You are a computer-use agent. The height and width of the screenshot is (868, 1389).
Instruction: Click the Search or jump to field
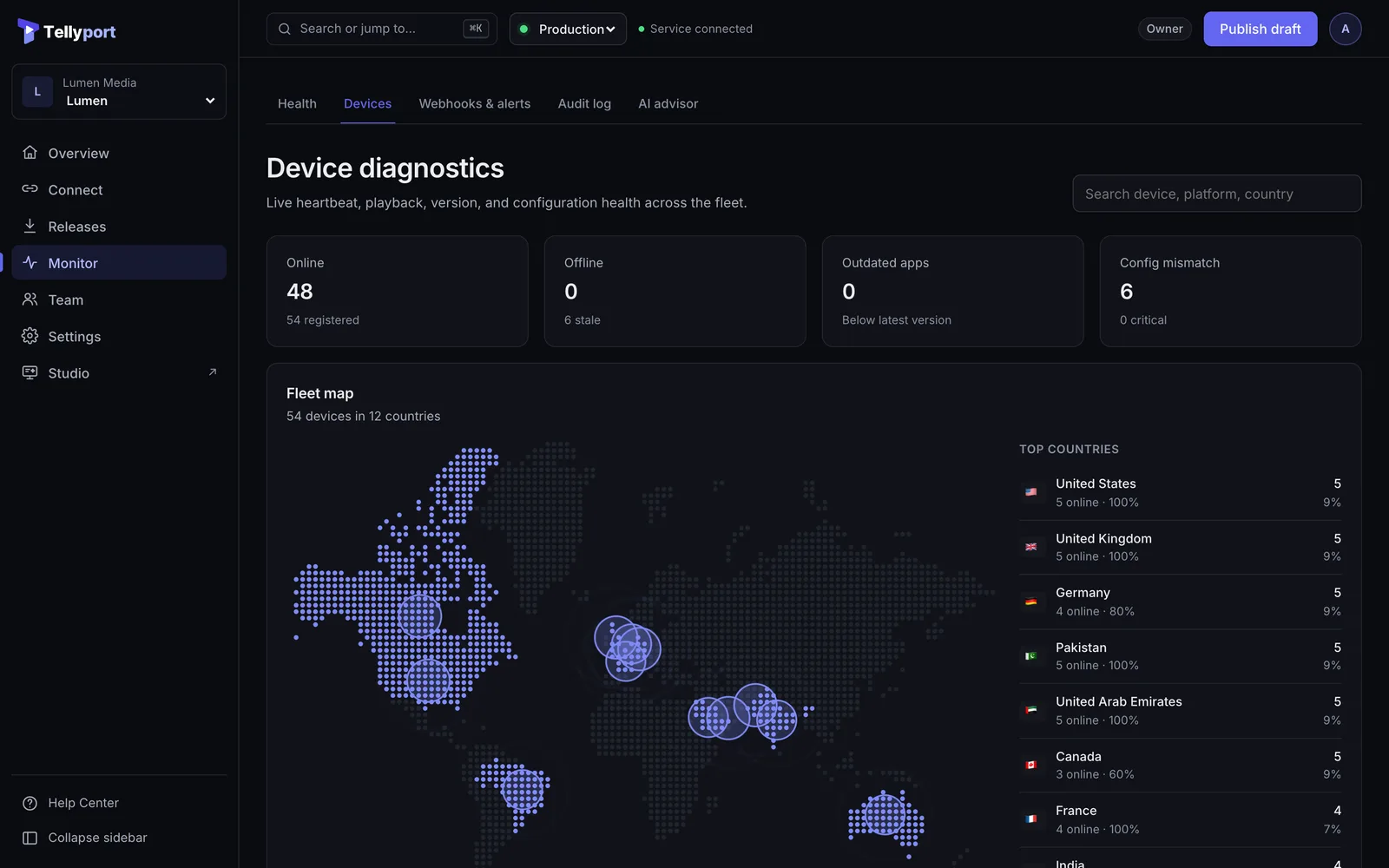click(x=382, y=29)
